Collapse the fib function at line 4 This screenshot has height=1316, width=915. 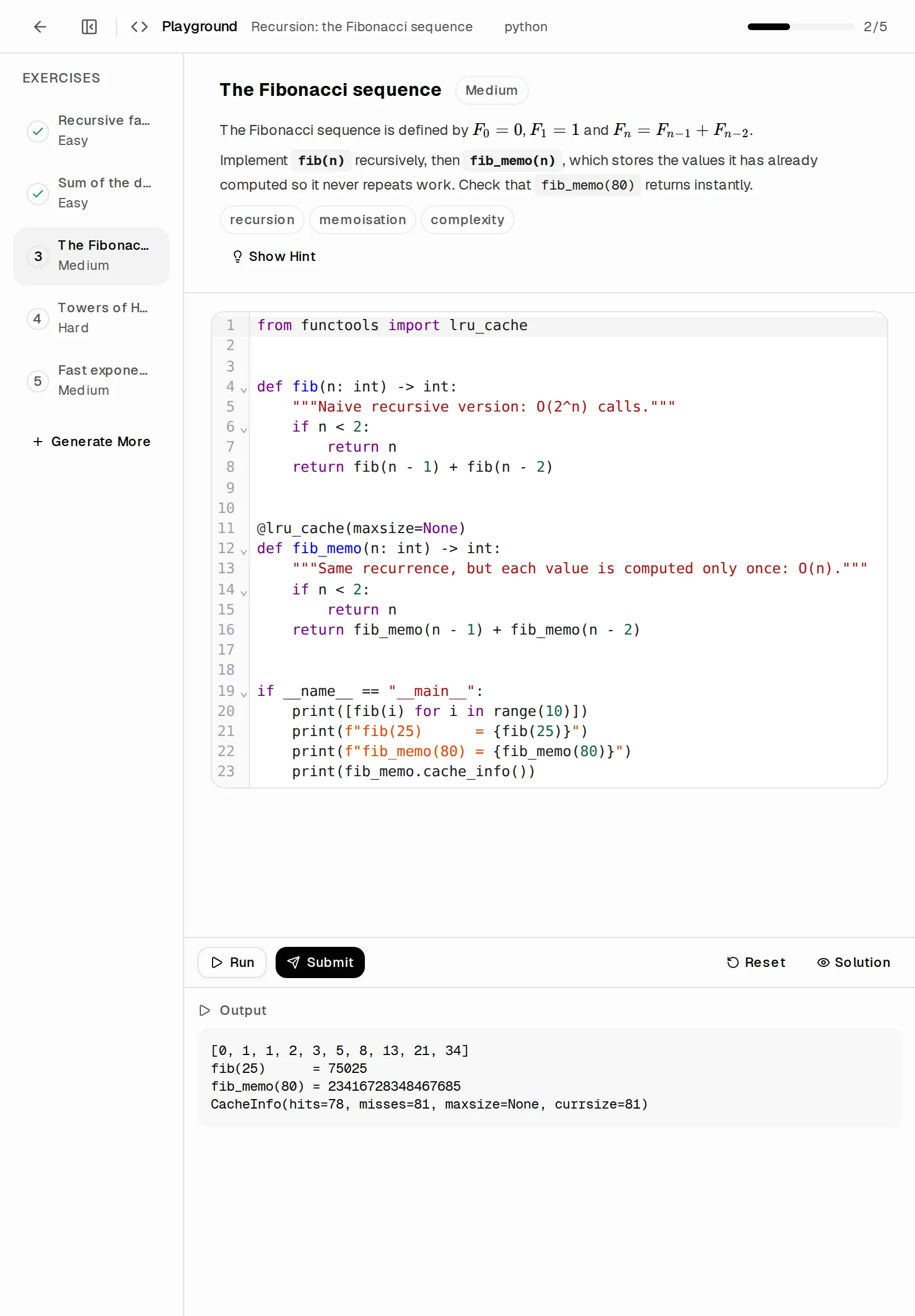click(x=244, y=390)
